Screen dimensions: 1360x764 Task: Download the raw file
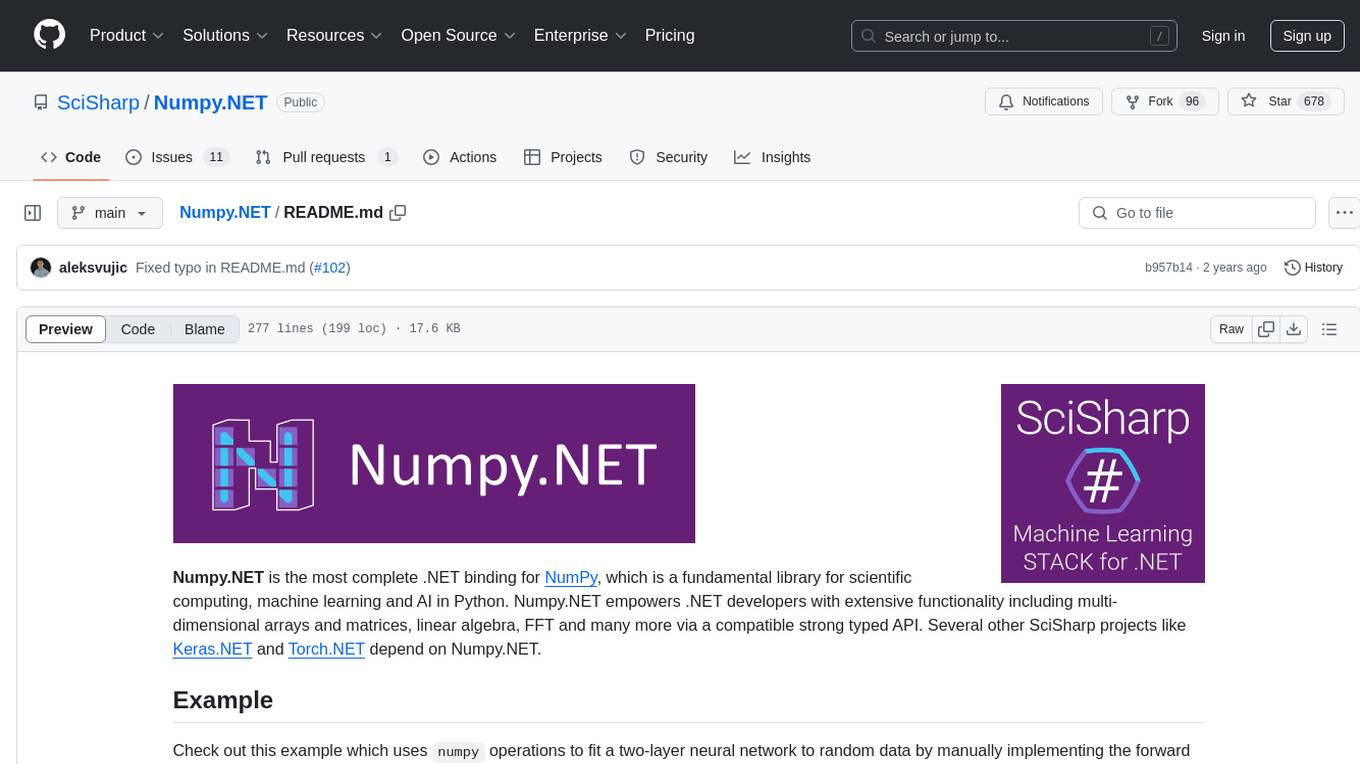(x=1294, y=329)
